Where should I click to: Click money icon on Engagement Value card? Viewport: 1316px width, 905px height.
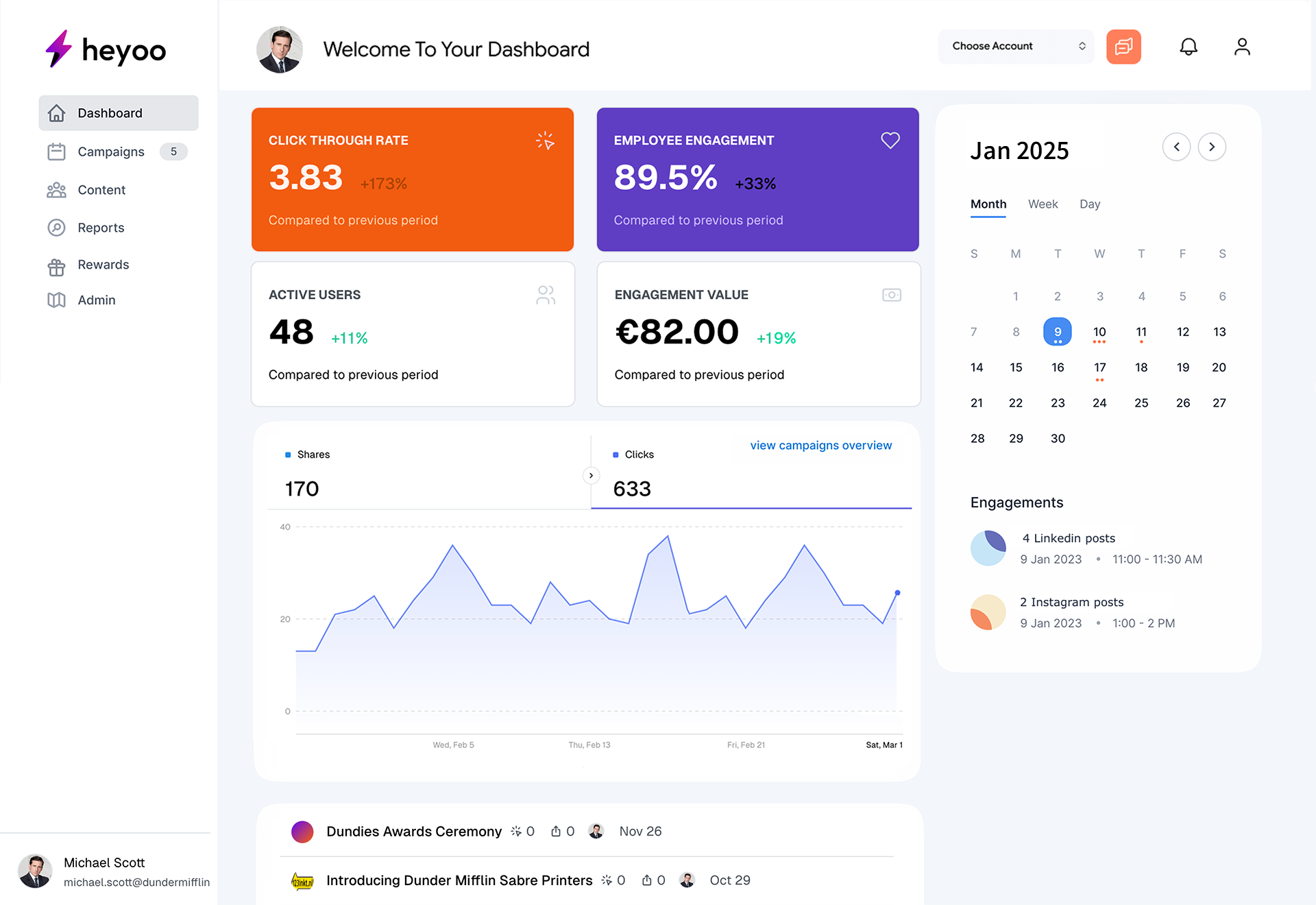coord(891,295)
